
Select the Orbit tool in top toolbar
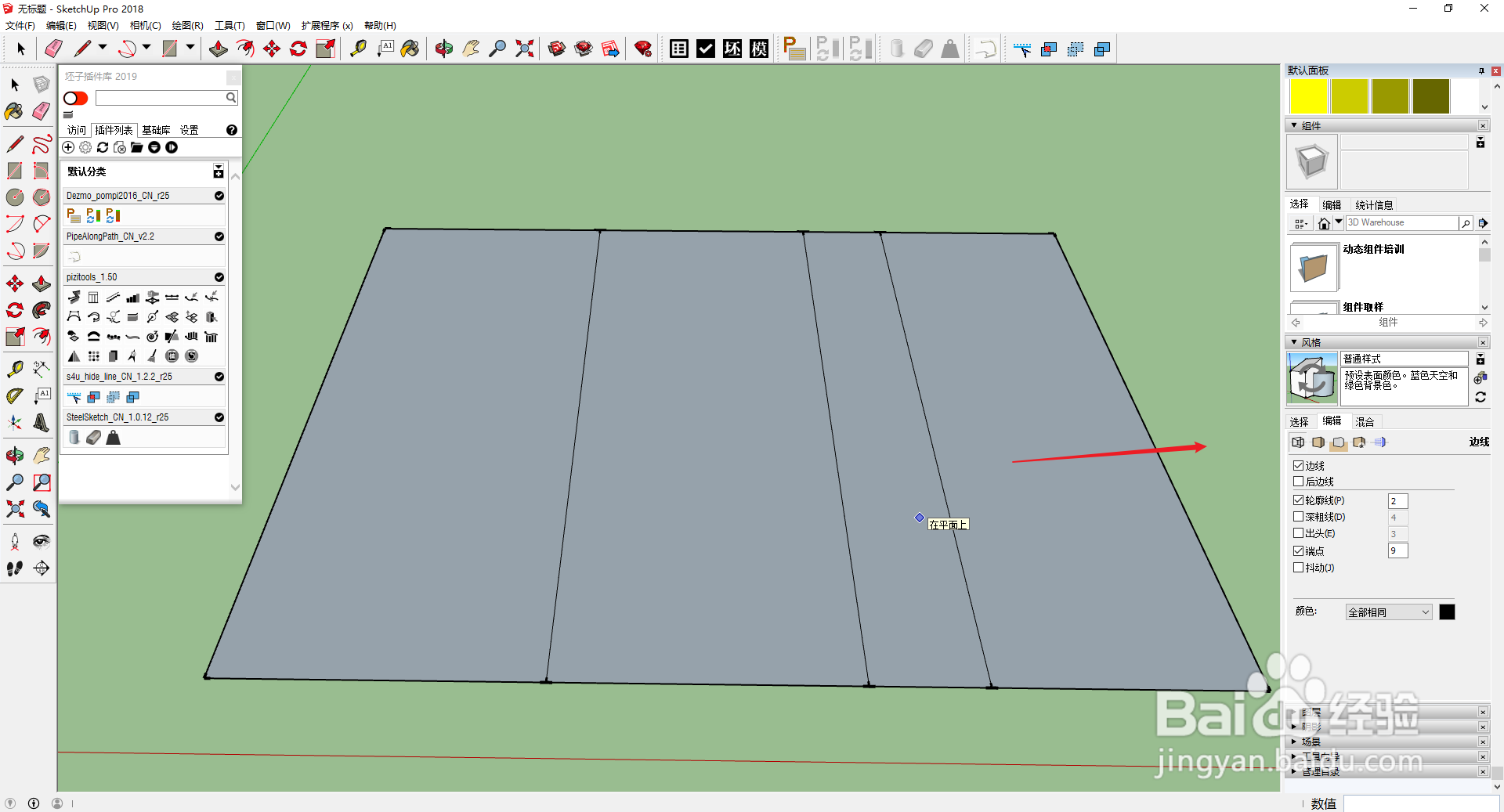(444, 49)
